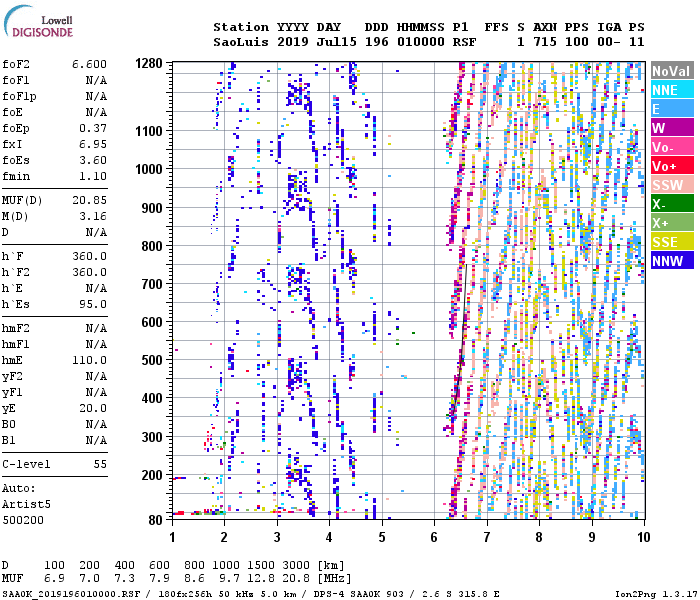Click the D 3000 distance value
700x600 pixels.
pyautogui.click(x=296, y=565)
